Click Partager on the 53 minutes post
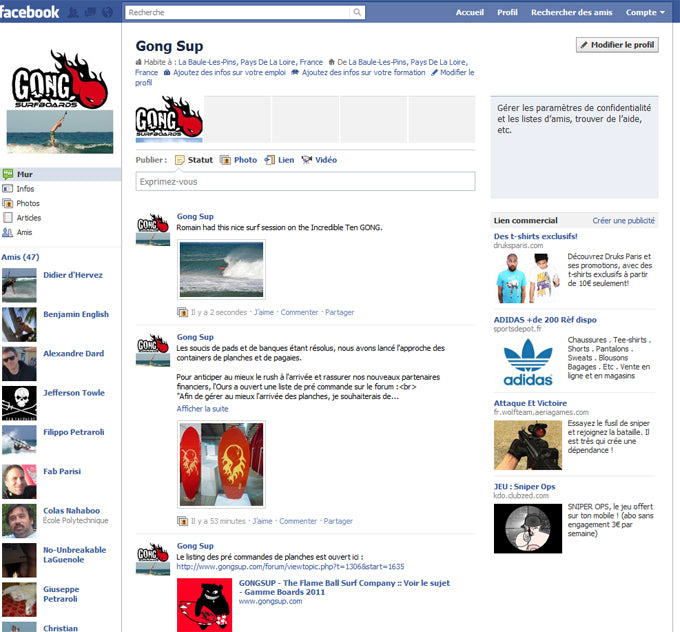This screenshot has height=632, width=680. (338, 521)
